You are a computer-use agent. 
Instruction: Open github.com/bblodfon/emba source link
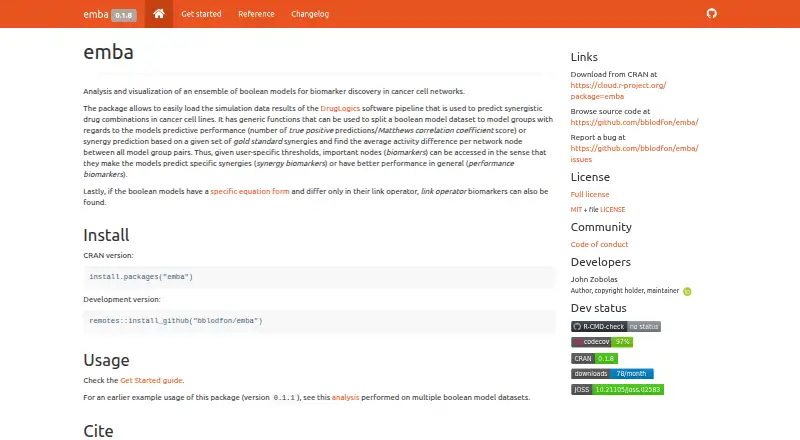(634, 122)
